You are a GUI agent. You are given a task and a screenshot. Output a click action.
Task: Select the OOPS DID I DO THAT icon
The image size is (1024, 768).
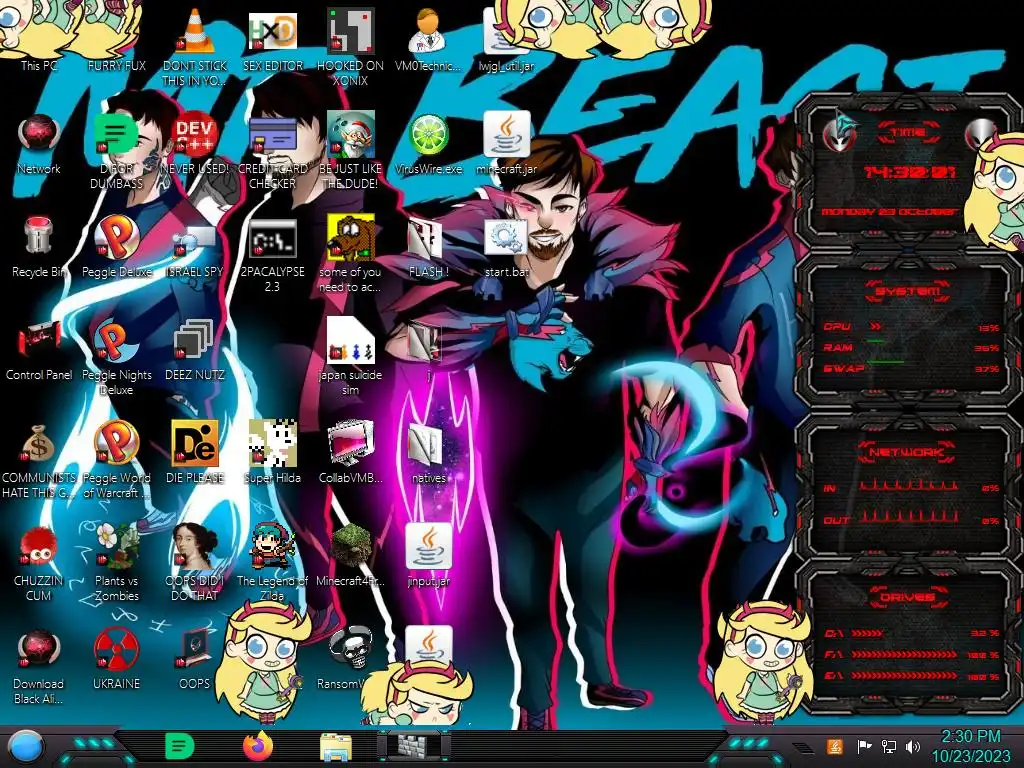pos(195,563)
